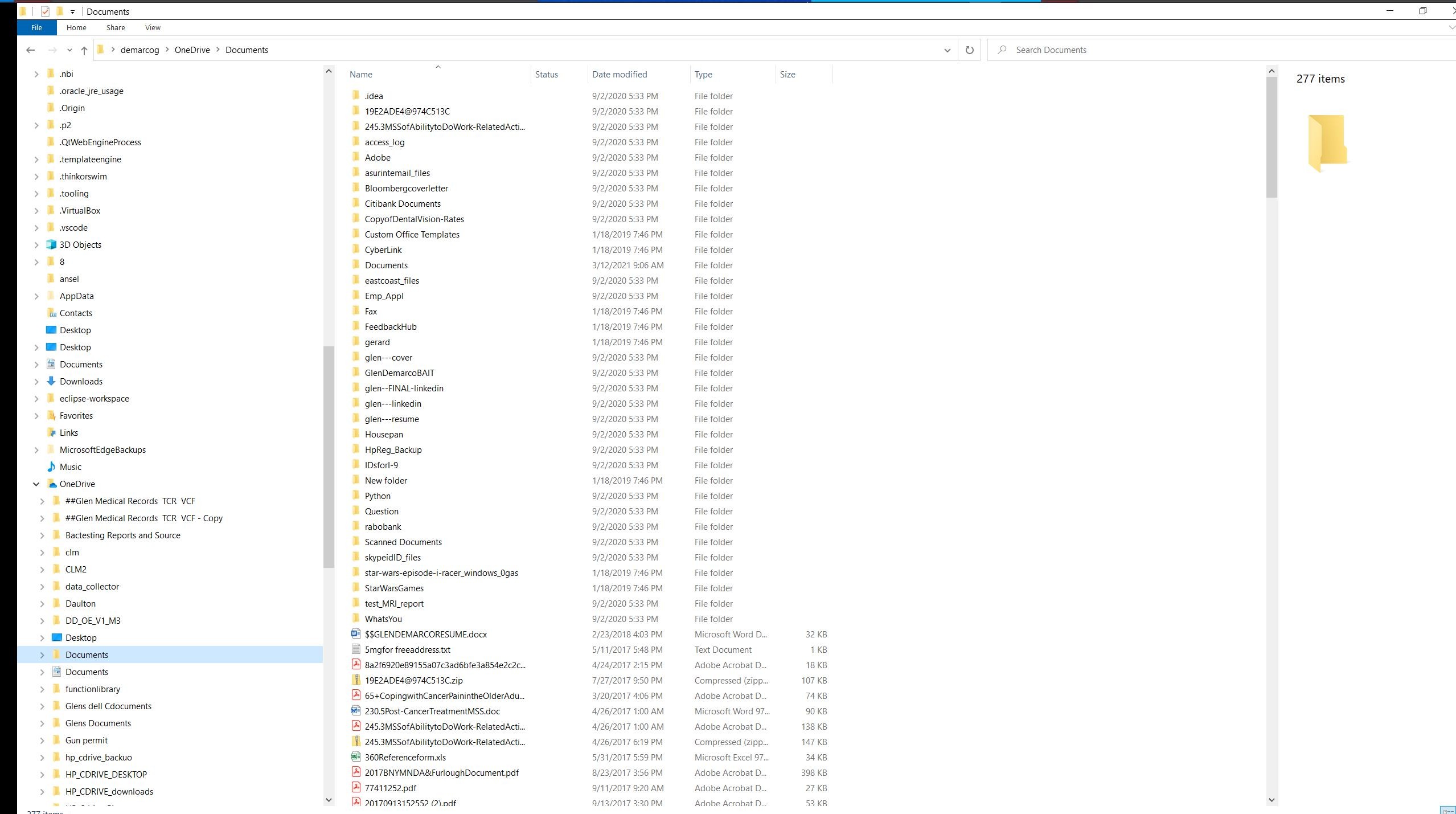Open the 77411252.pdf file

point(390,788)
